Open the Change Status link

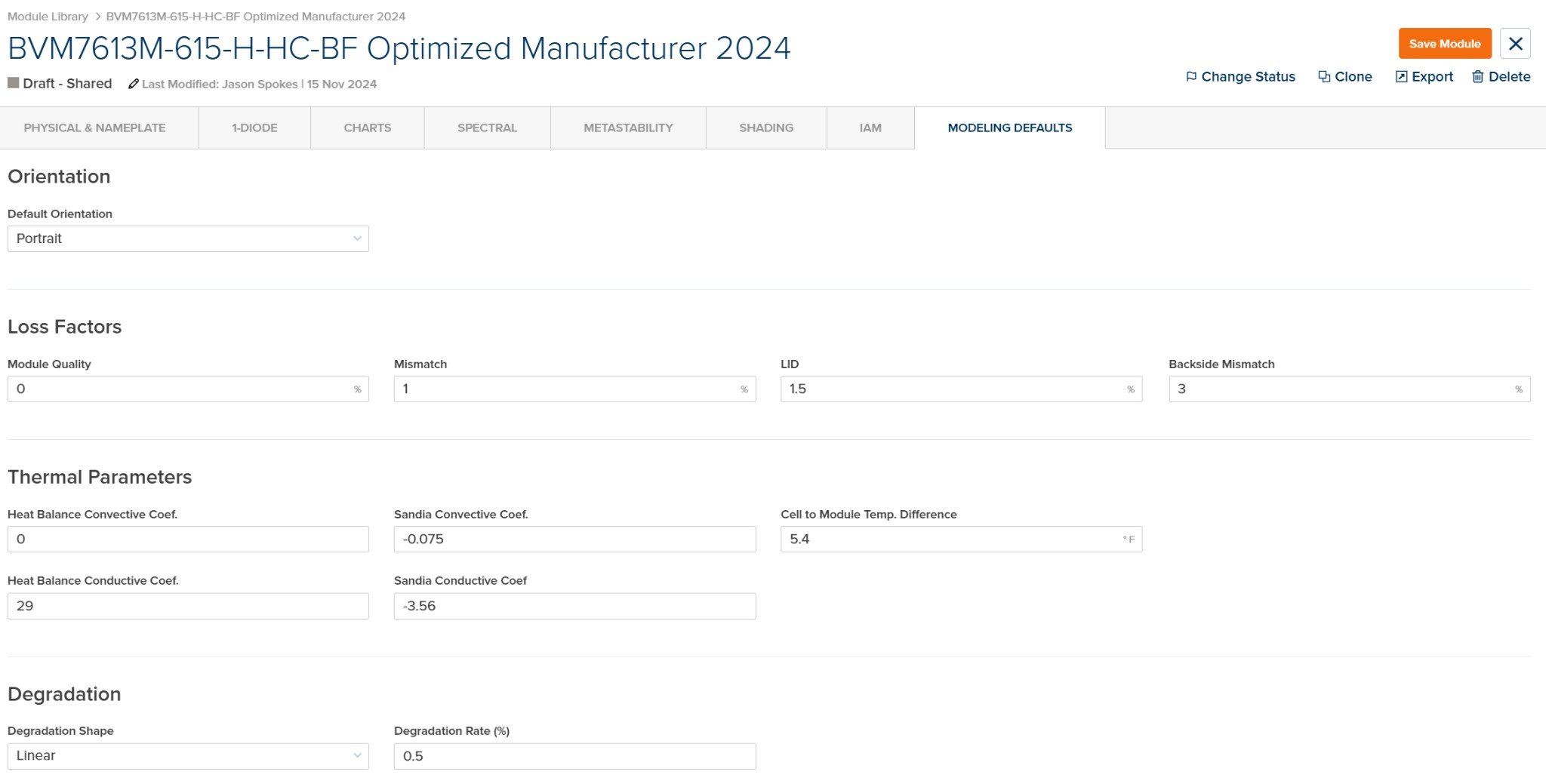(x=1248, y=77)
